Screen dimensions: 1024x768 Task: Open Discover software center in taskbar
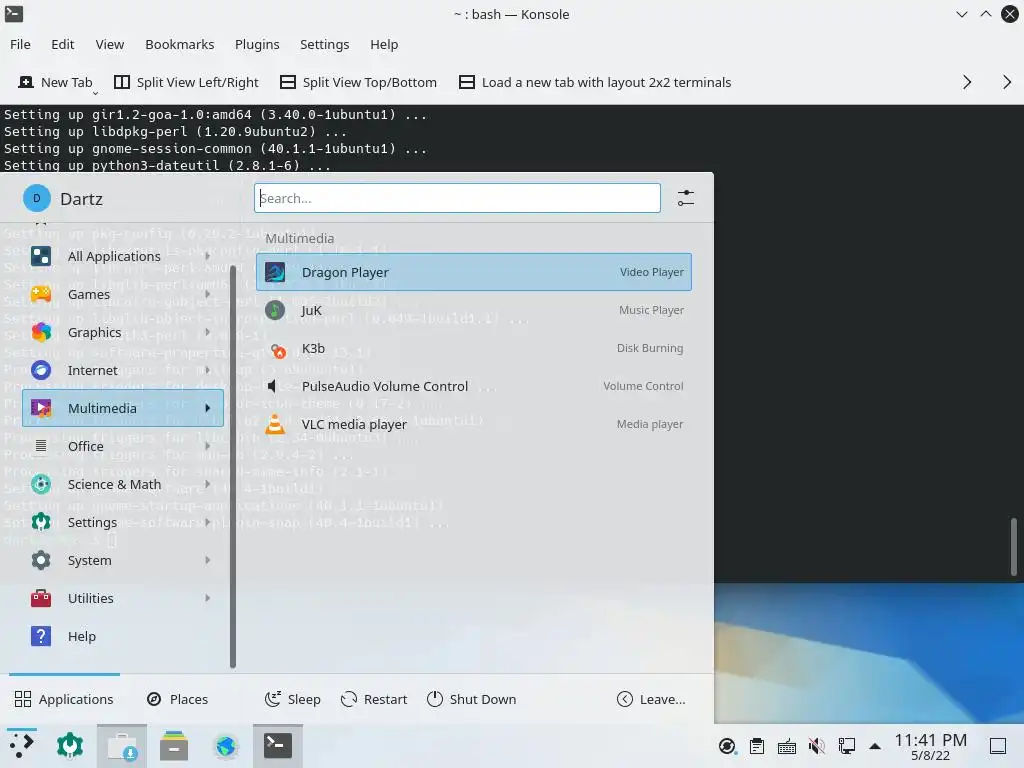coord(122,746)
